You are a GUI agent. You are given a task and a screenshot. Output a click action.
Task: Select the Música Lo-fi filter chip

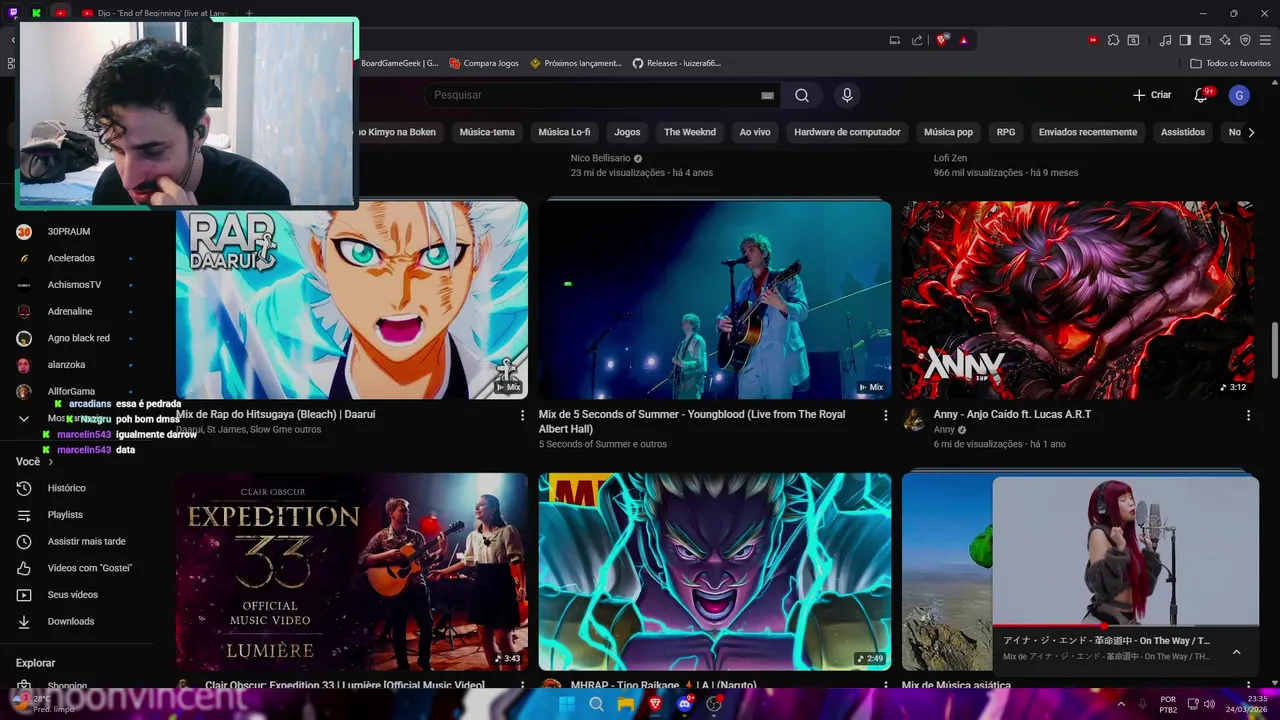(564, 132)
